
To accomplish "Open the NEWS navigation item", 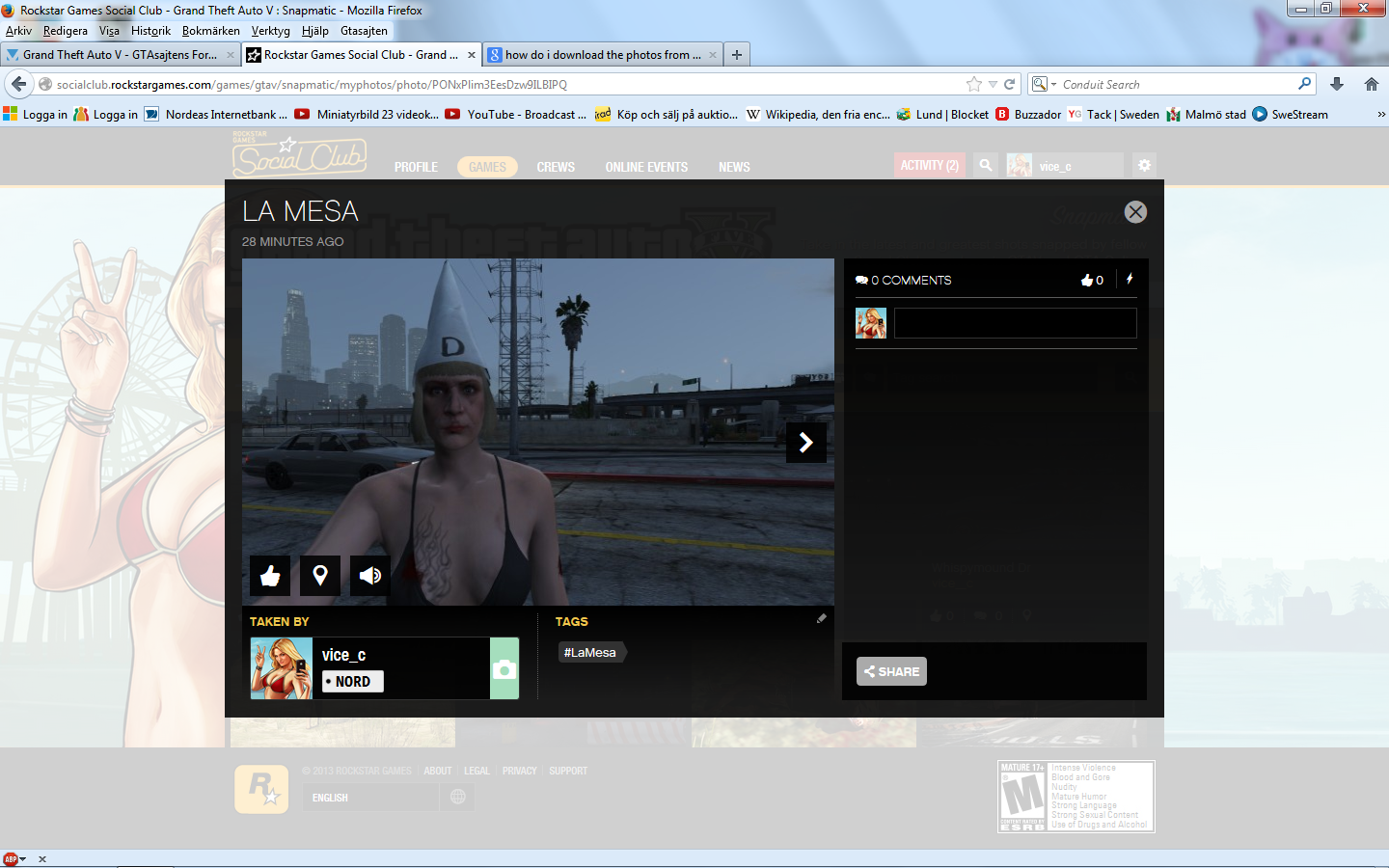I will pos(734,167).
